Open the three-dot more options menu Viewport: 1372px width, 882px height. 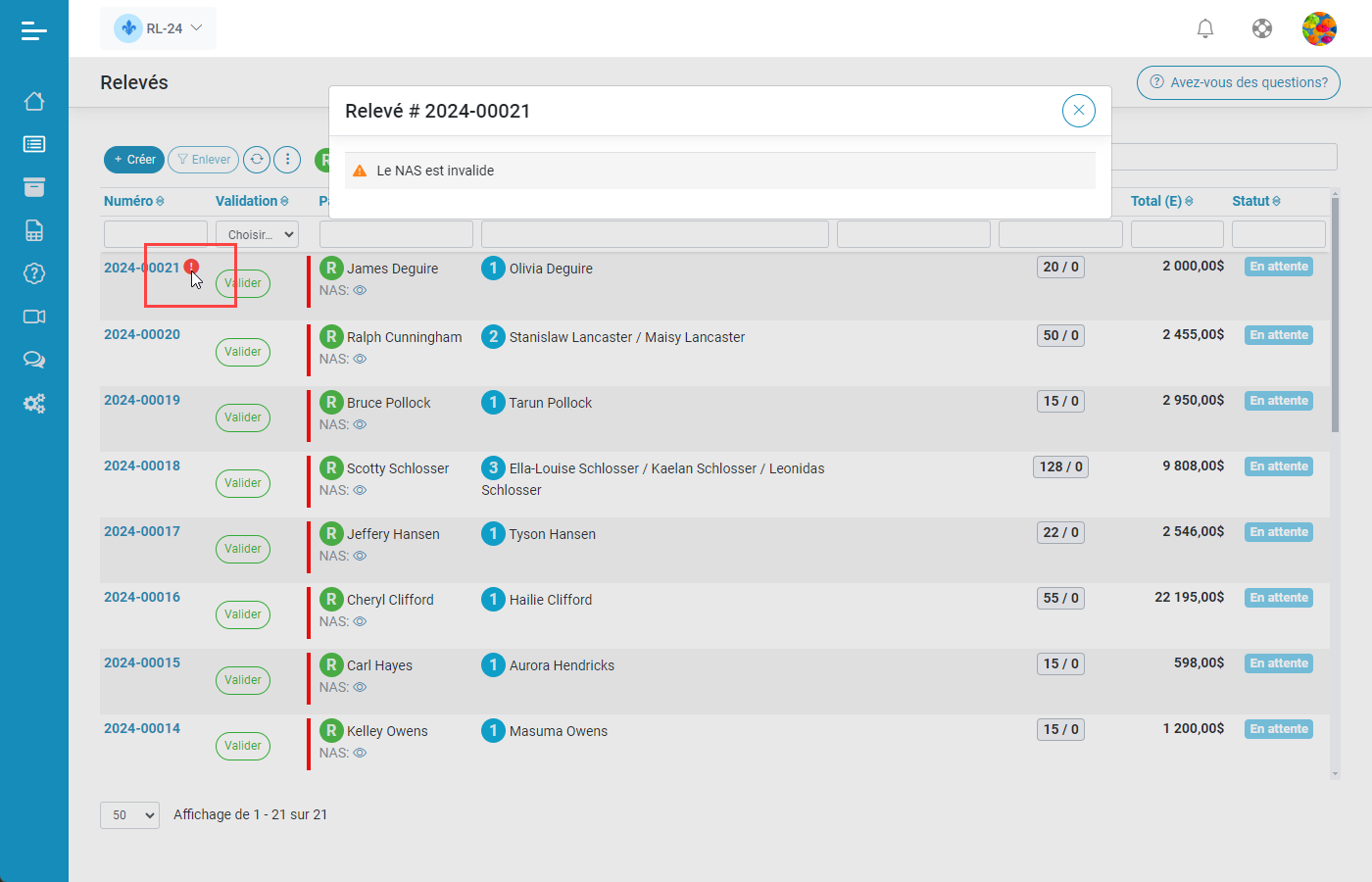pos(286,159)
